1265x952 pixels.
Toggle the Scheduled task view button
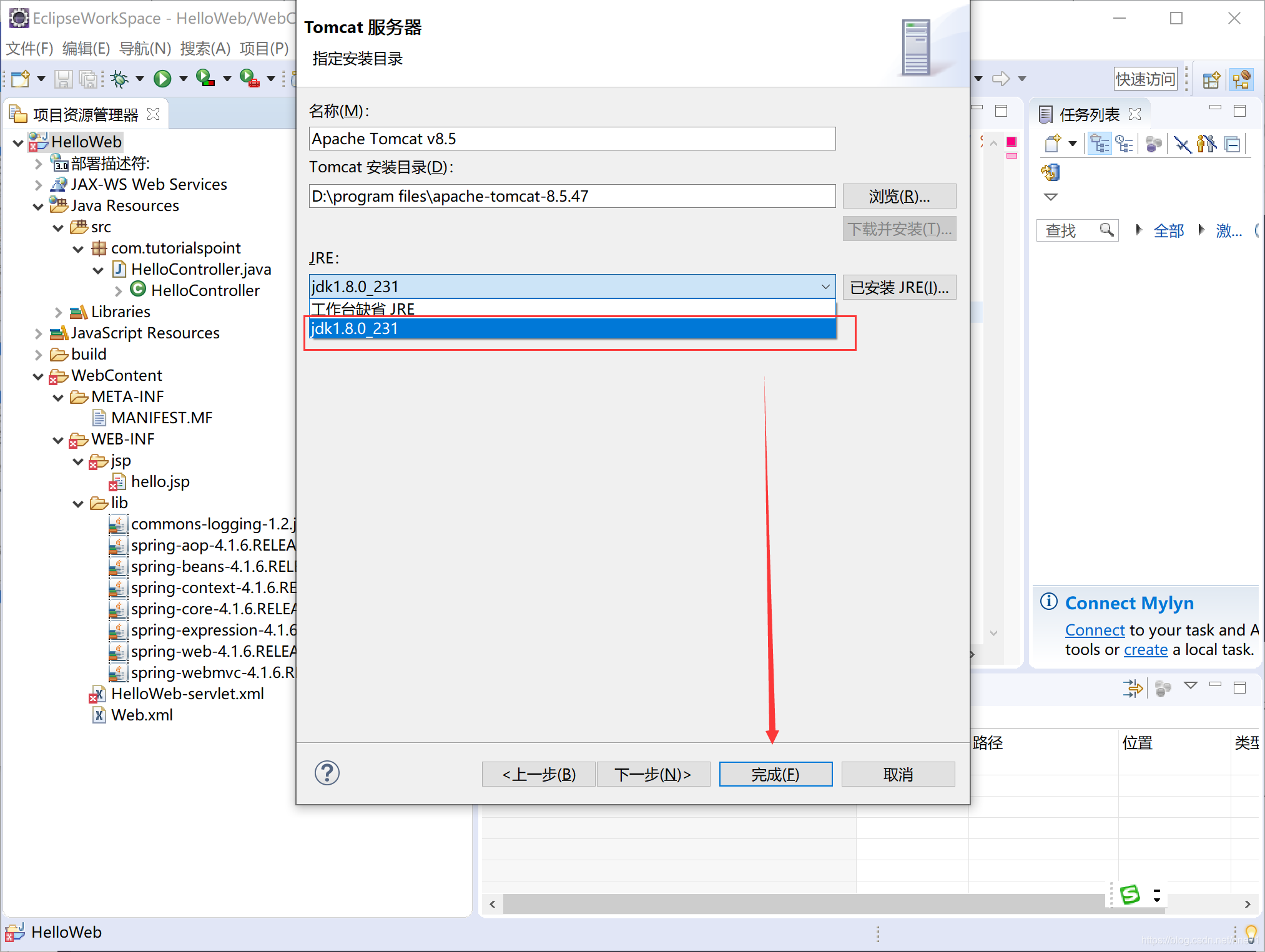pos(1124,144)
